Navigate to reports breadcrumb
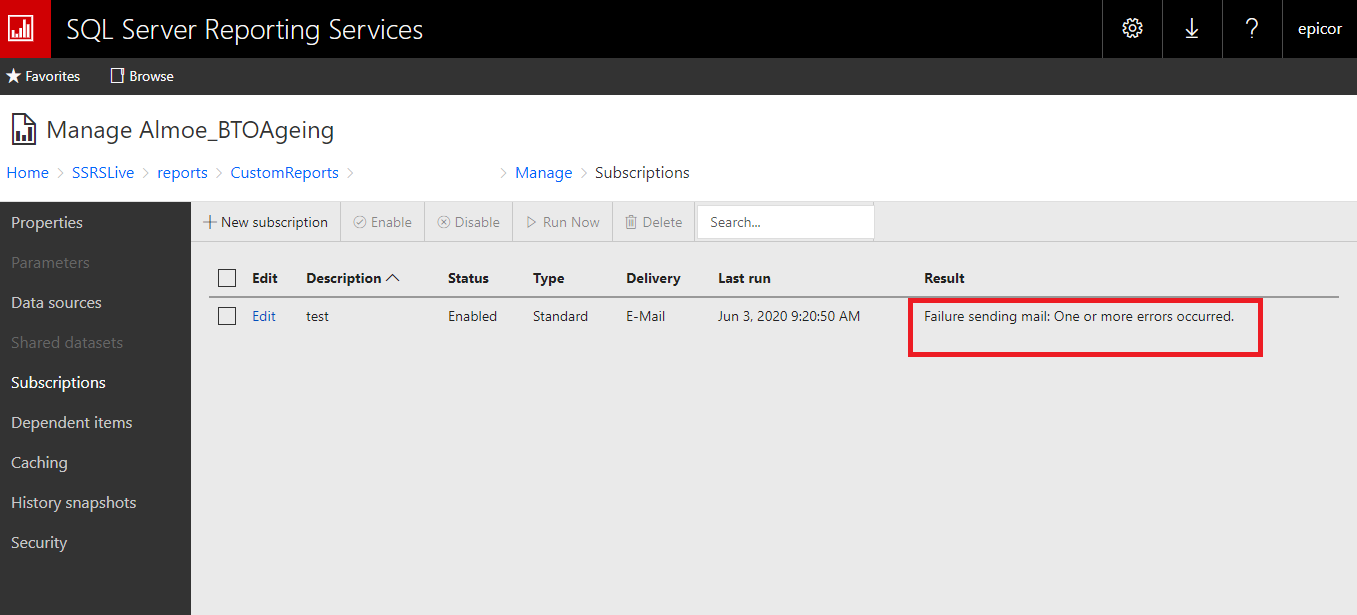Screen dimensions: 1357x615 [182, 173]
